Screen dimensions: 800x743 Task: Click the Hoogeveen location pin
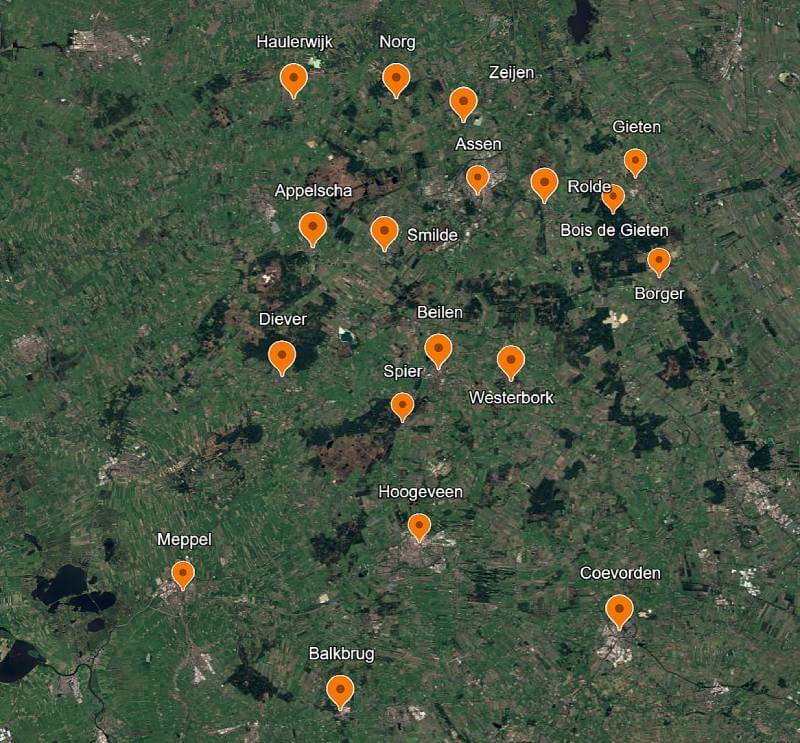[x=419, y=528]
